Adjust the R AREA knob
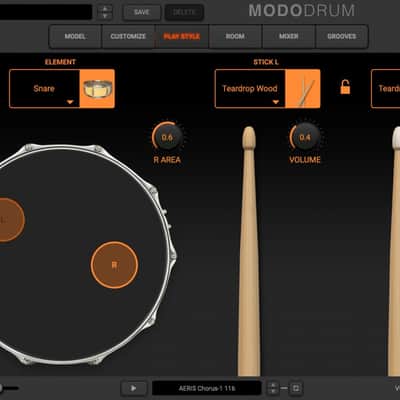The image size is (400, 400). [167, 137]
